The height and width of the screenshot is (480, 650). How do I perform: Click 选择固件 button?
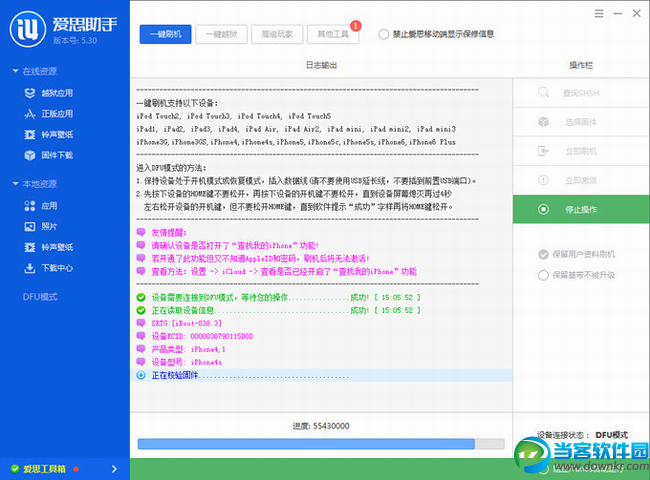[581, 122]
